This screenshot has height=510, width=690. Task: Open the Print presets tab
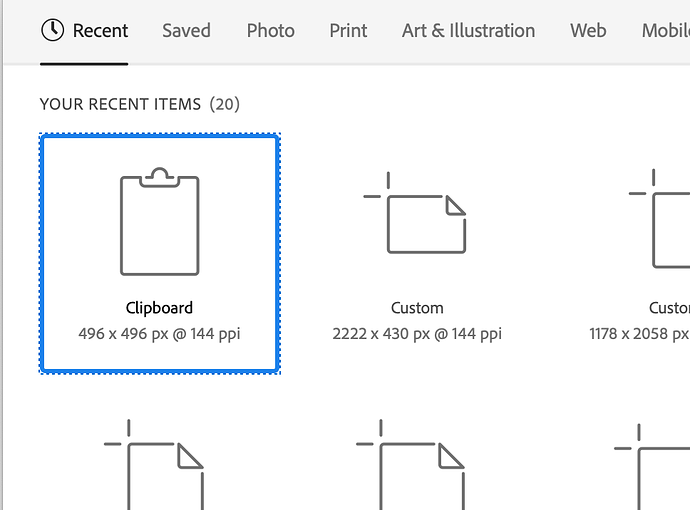point(348,31)
